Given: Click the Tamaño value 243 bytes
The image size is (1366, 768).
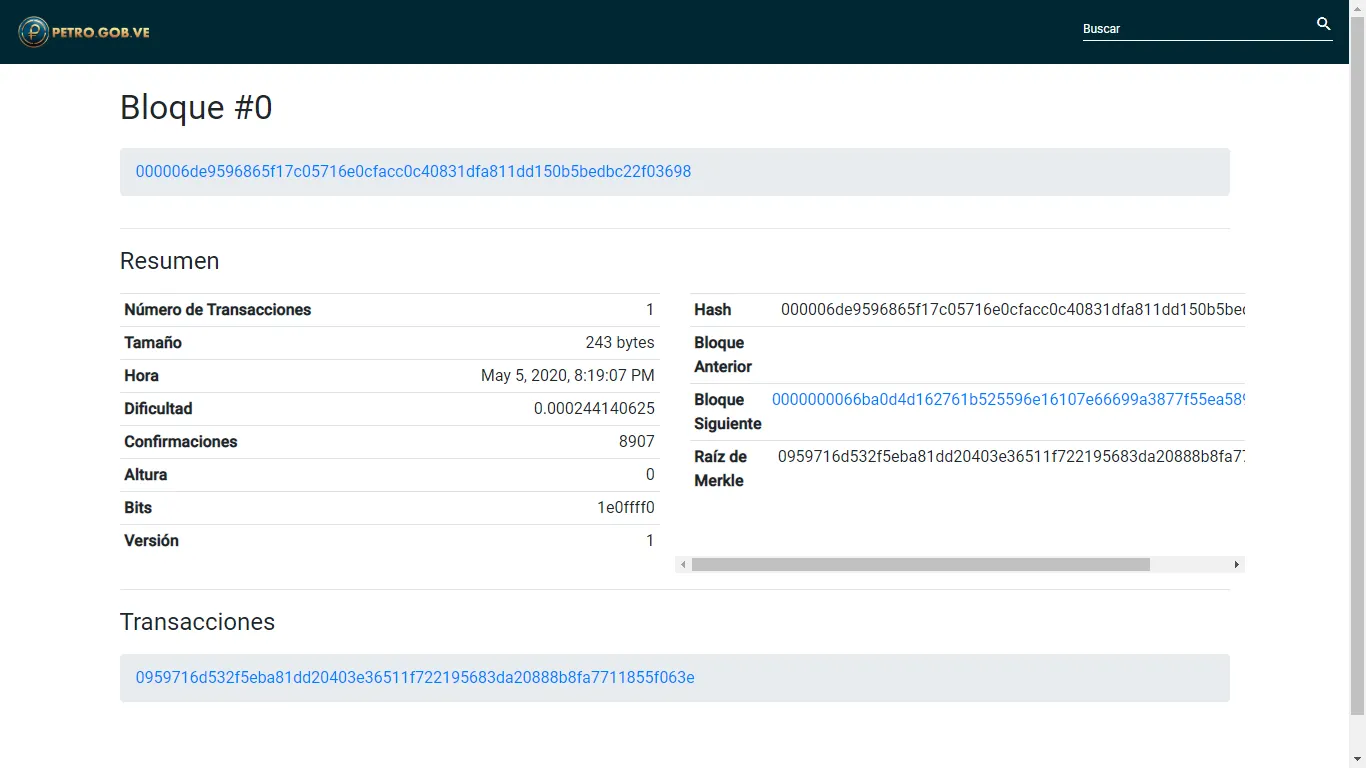Looking at the screenshot, I should point(619,342).
